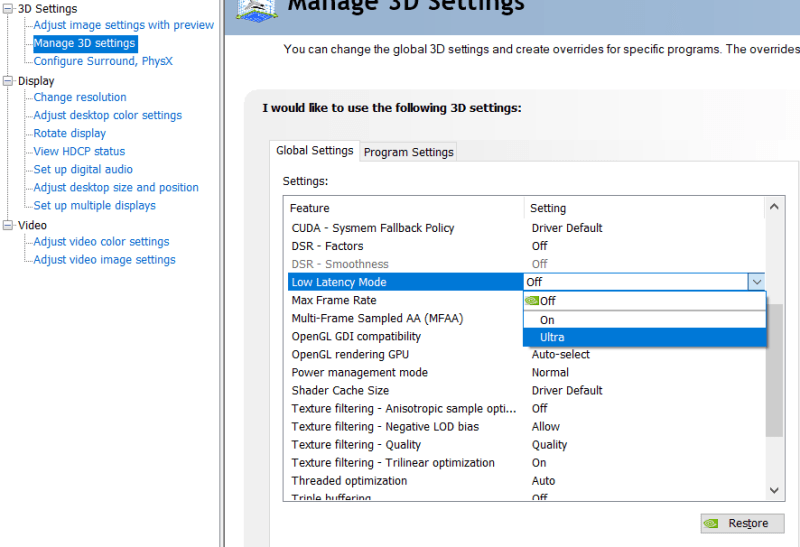Select OpenGL rendering GPU row
The height and width of the screenshot is (547, 800).
click(526, 354)
